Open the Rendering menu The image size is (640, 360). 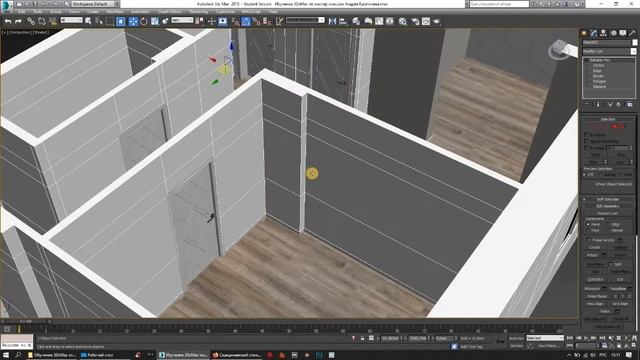click(199, 12)
